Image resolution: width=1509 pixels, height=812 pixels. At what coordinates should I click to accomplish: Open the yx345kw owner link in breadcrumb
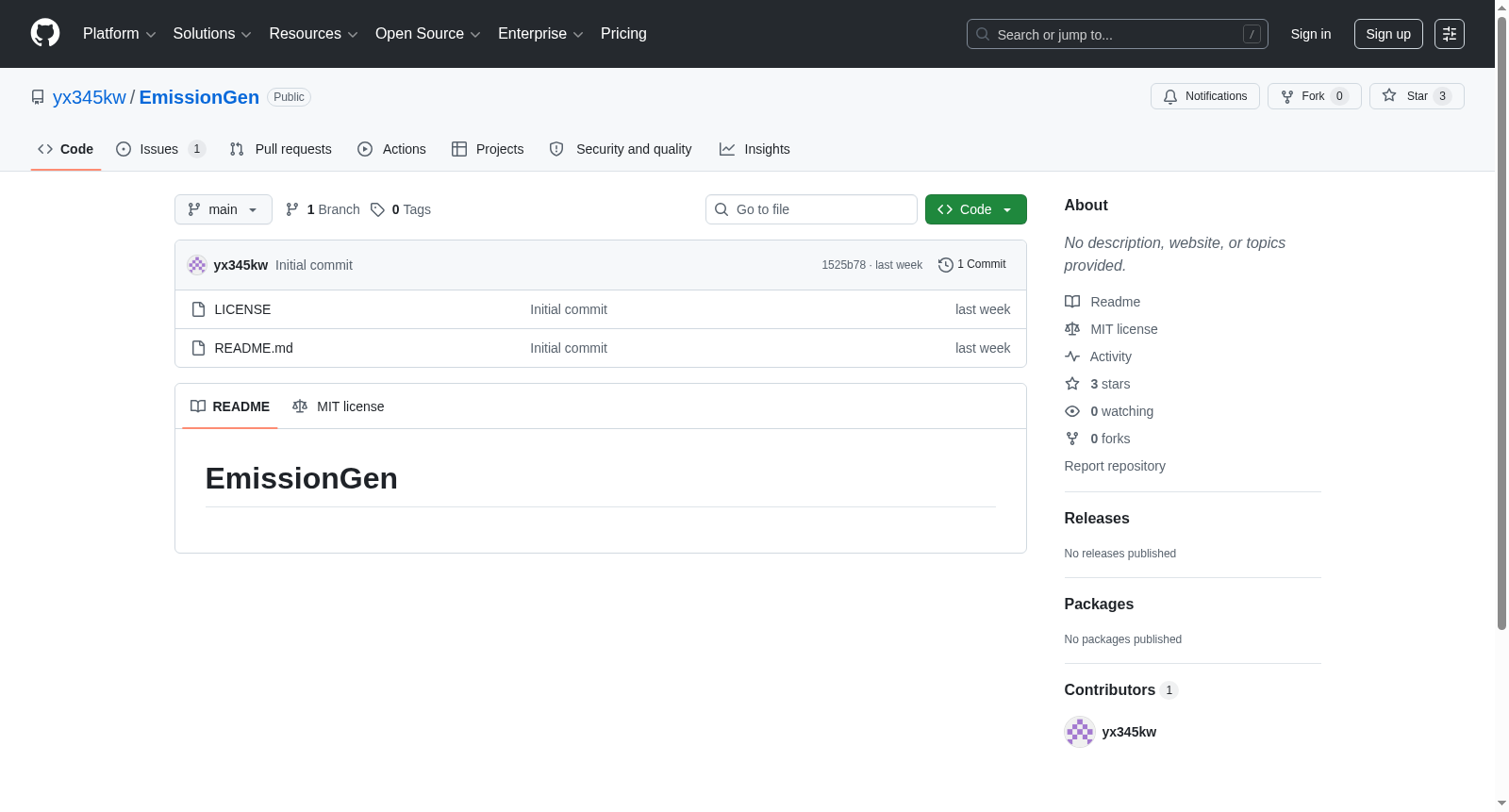point(90,97)
